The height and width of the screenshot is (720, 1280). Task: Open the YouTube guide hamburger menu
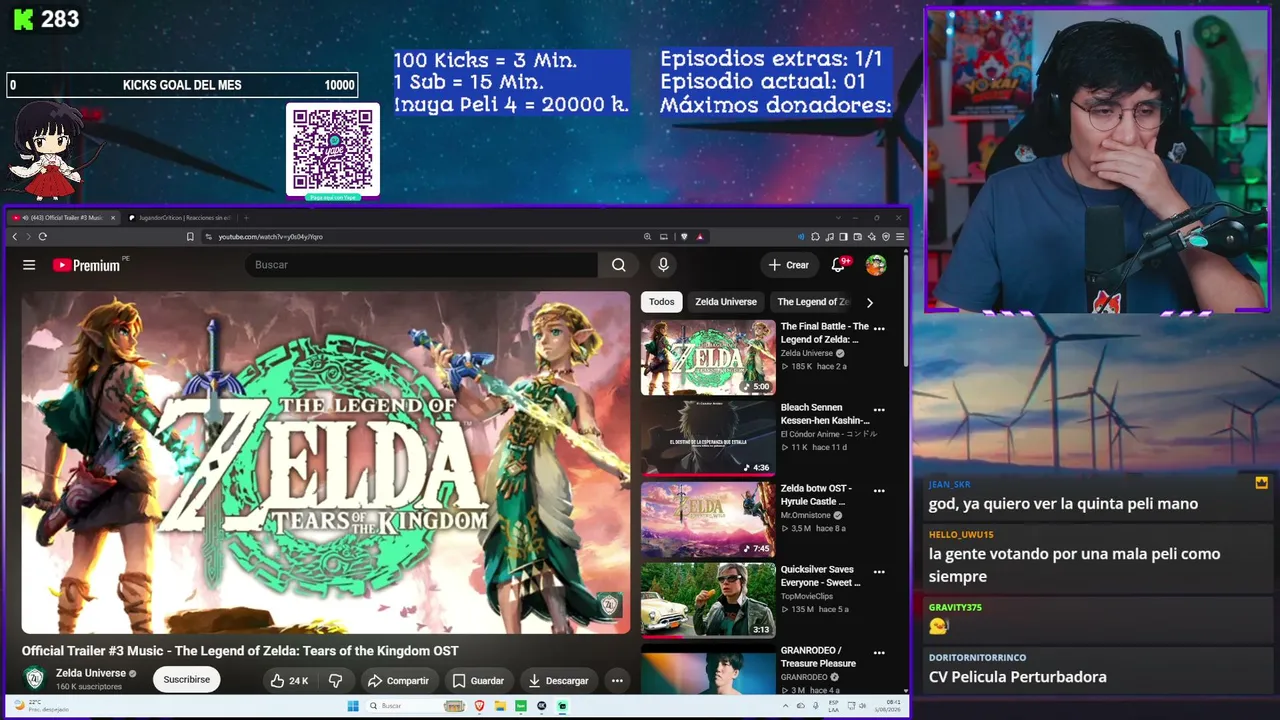point(29,265)
